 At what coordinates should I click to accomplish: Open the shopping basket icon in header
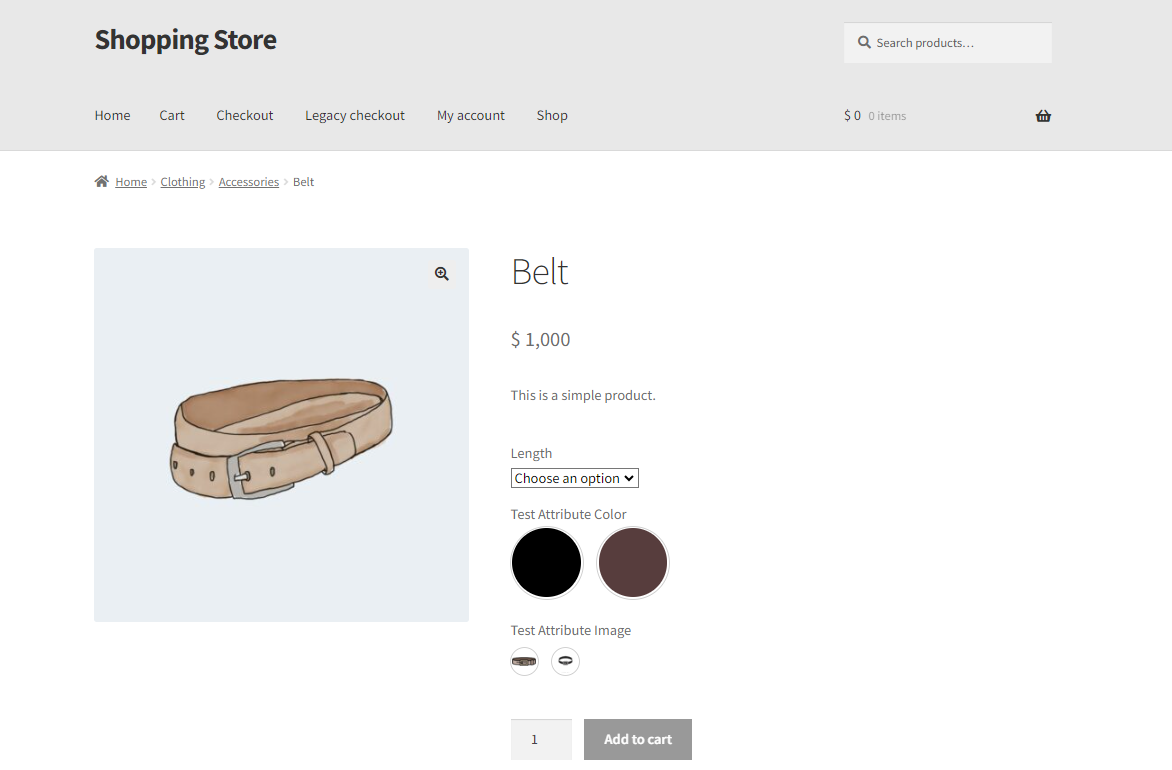tap(1043, 116)
